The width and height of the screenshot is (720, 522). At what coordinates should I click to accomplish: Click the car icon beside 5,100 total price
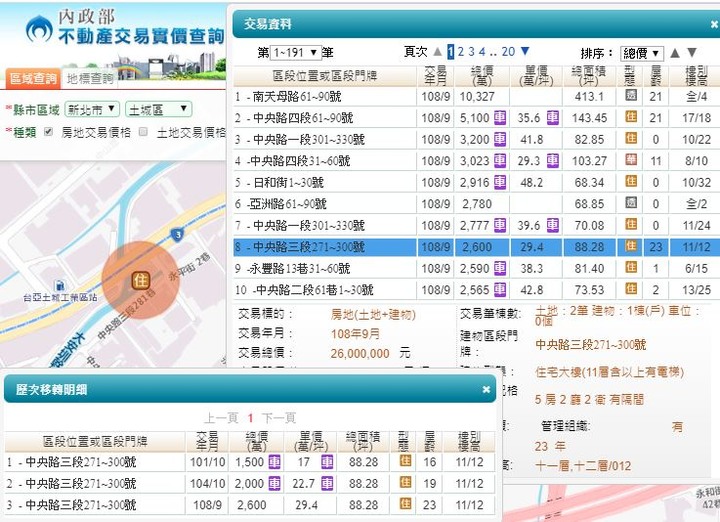[x=500, y=118]
